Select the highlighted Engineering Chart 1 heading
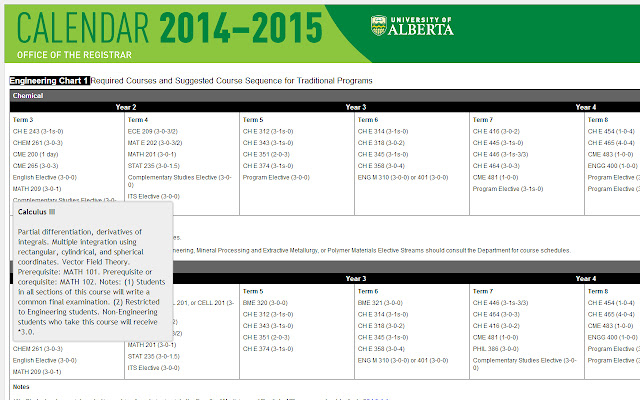The height and width of the screenshot is (400, 640). [49, 81]
